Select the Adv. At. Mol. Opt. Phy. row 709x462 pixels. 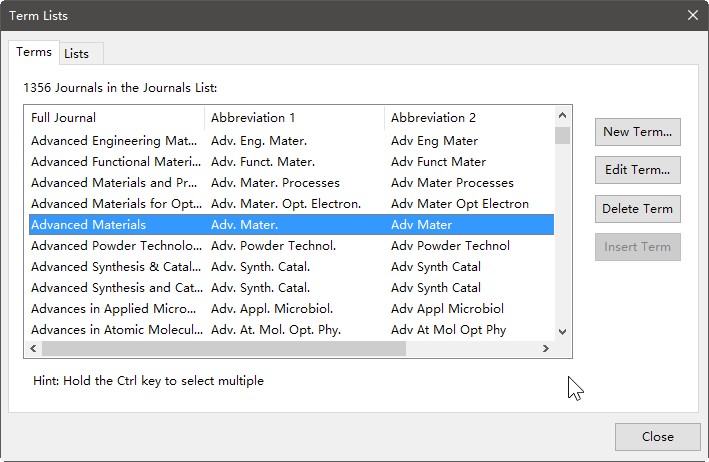tap(291, 330)
